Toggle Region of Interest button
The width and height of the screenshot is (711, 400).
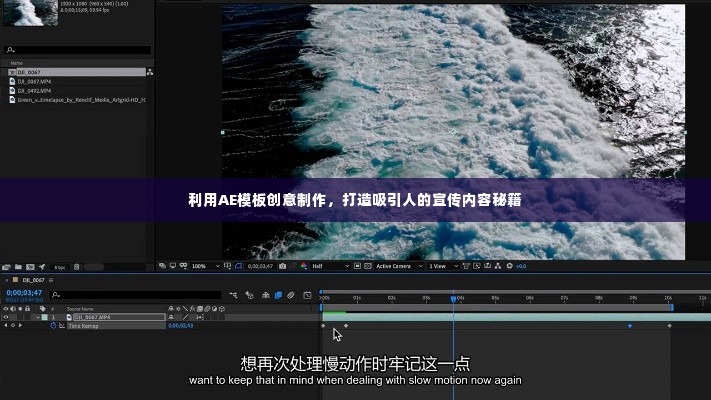point(357,266)
